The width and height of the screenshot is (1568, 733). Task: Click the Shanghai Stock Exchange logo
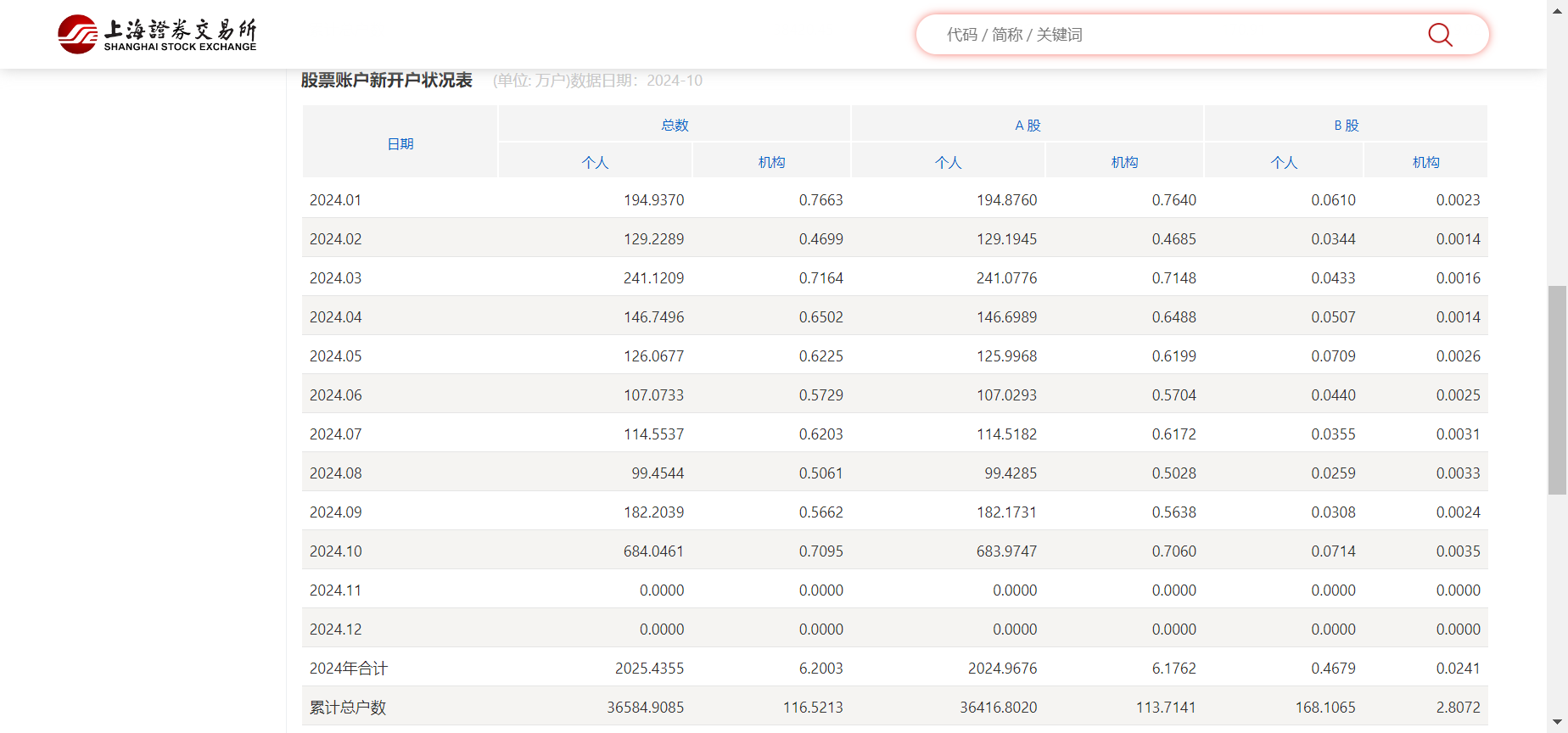point(157,34)
